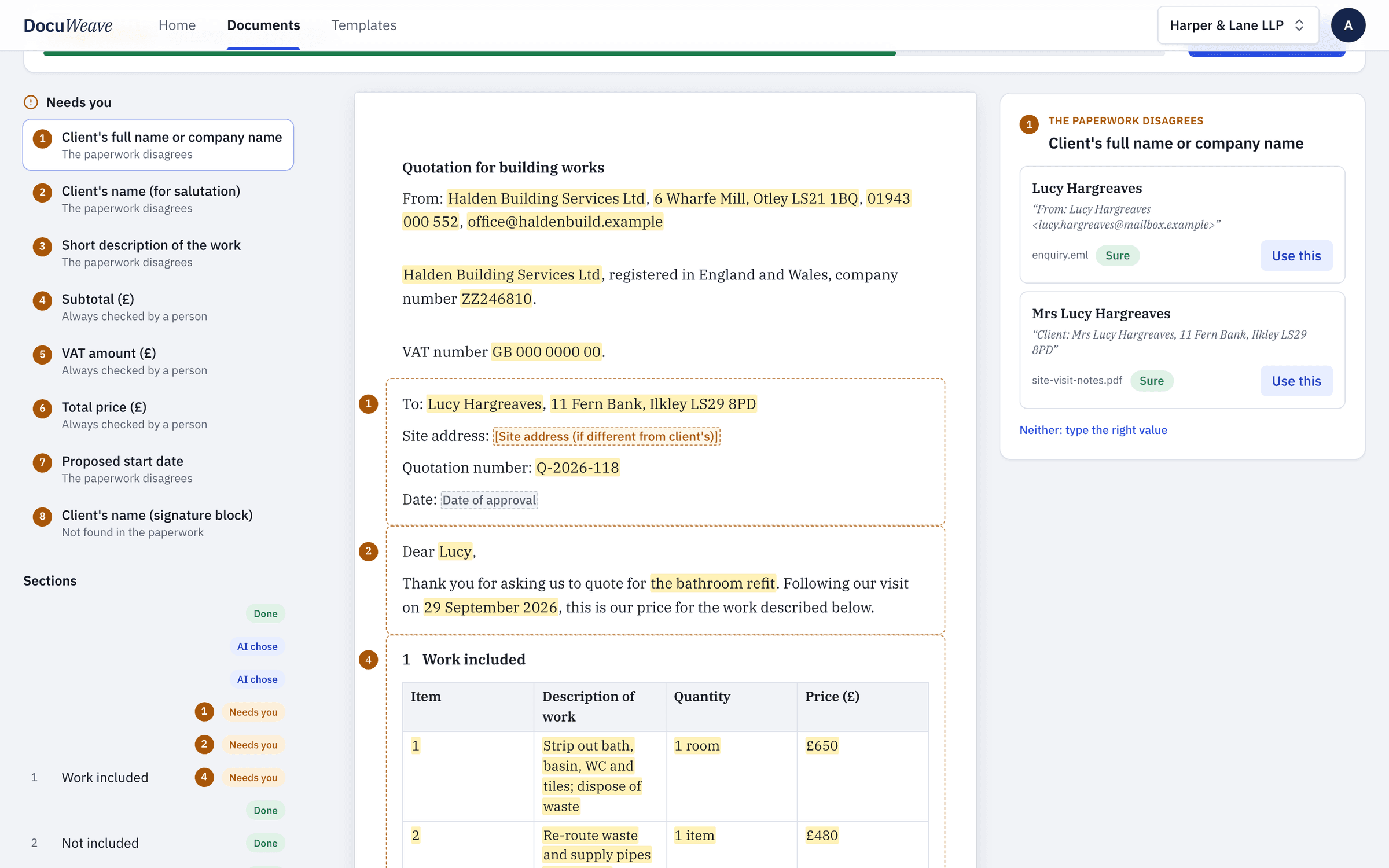Open the Templates tab
The width and height of the screenshot is (1389, 868).
click(363, 25)
